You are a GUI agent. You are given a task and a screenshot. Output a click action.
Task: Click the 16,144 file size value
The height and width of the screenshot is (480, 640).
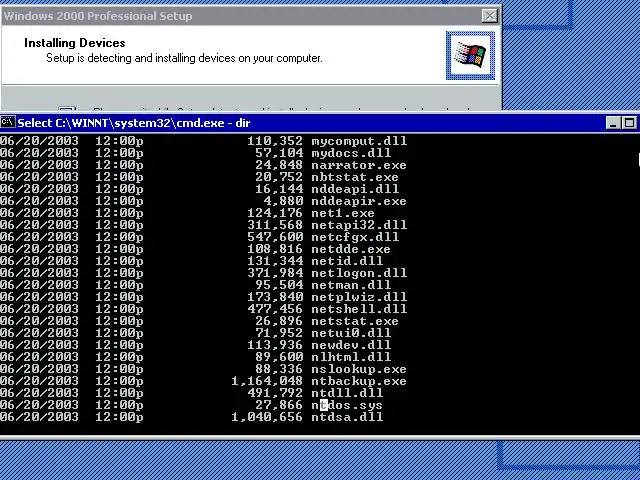(279, 189)
